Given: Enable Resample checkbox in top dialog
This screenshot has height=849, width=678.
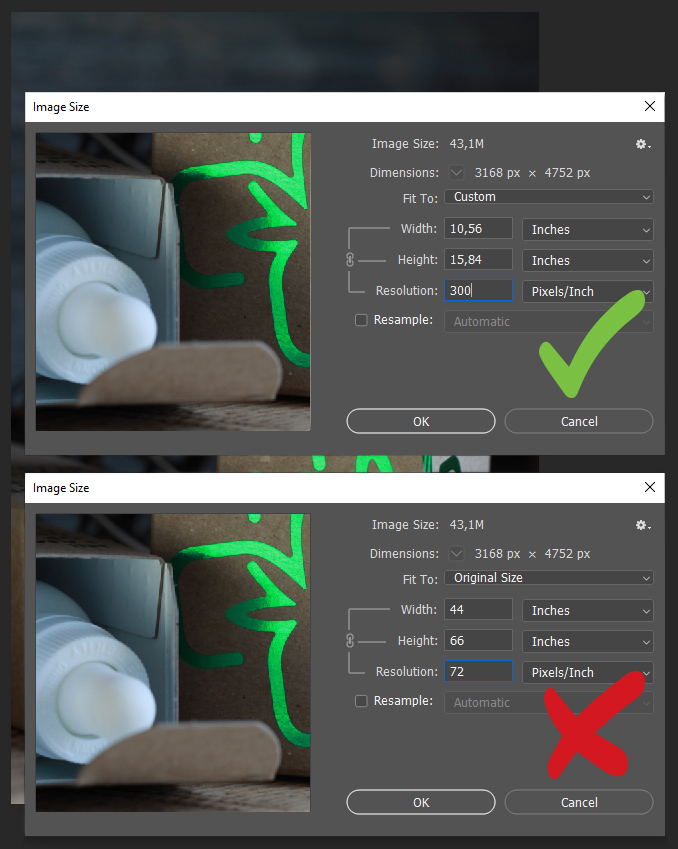Looking at the screenshot, I should pyautogui.click(x=361, y=320).
